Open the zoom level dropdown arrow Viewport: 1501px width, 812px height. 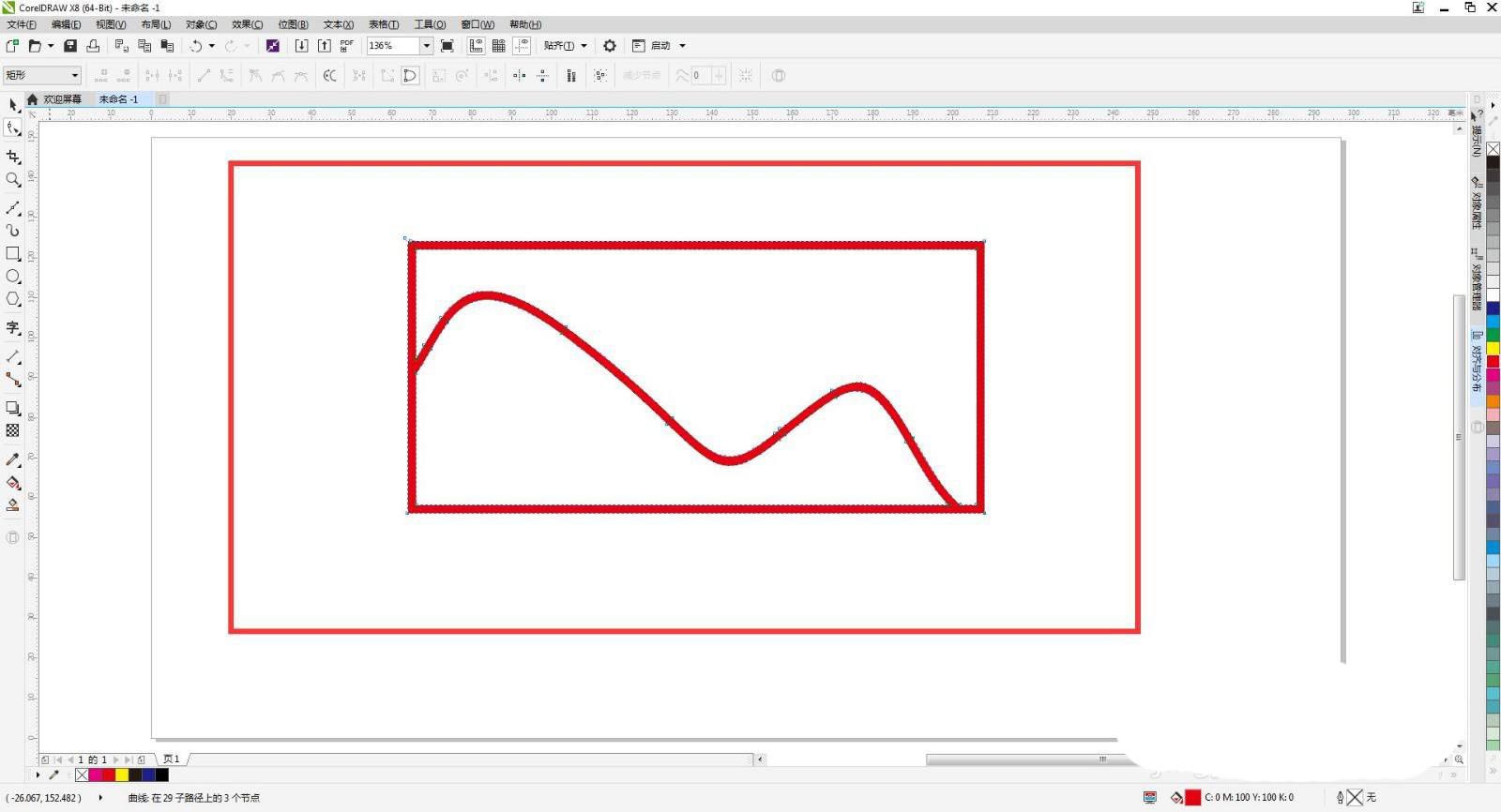[x=426, y=46]
